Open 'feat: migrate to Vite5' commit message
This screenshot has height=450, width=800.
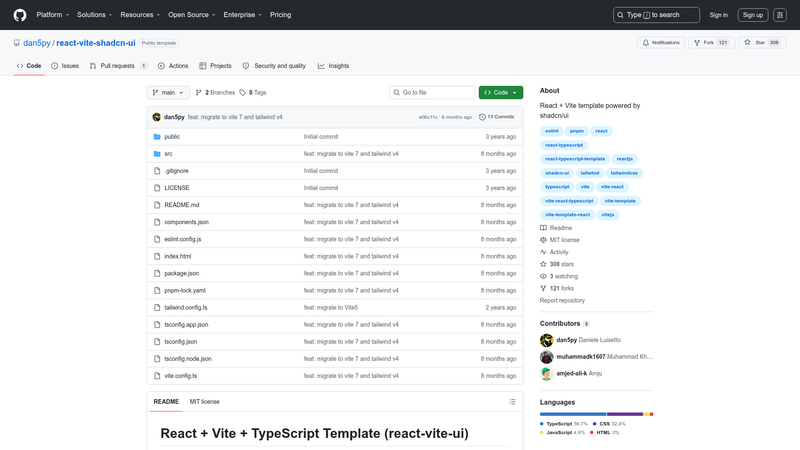pyautogui.click(x=331, y=308)
